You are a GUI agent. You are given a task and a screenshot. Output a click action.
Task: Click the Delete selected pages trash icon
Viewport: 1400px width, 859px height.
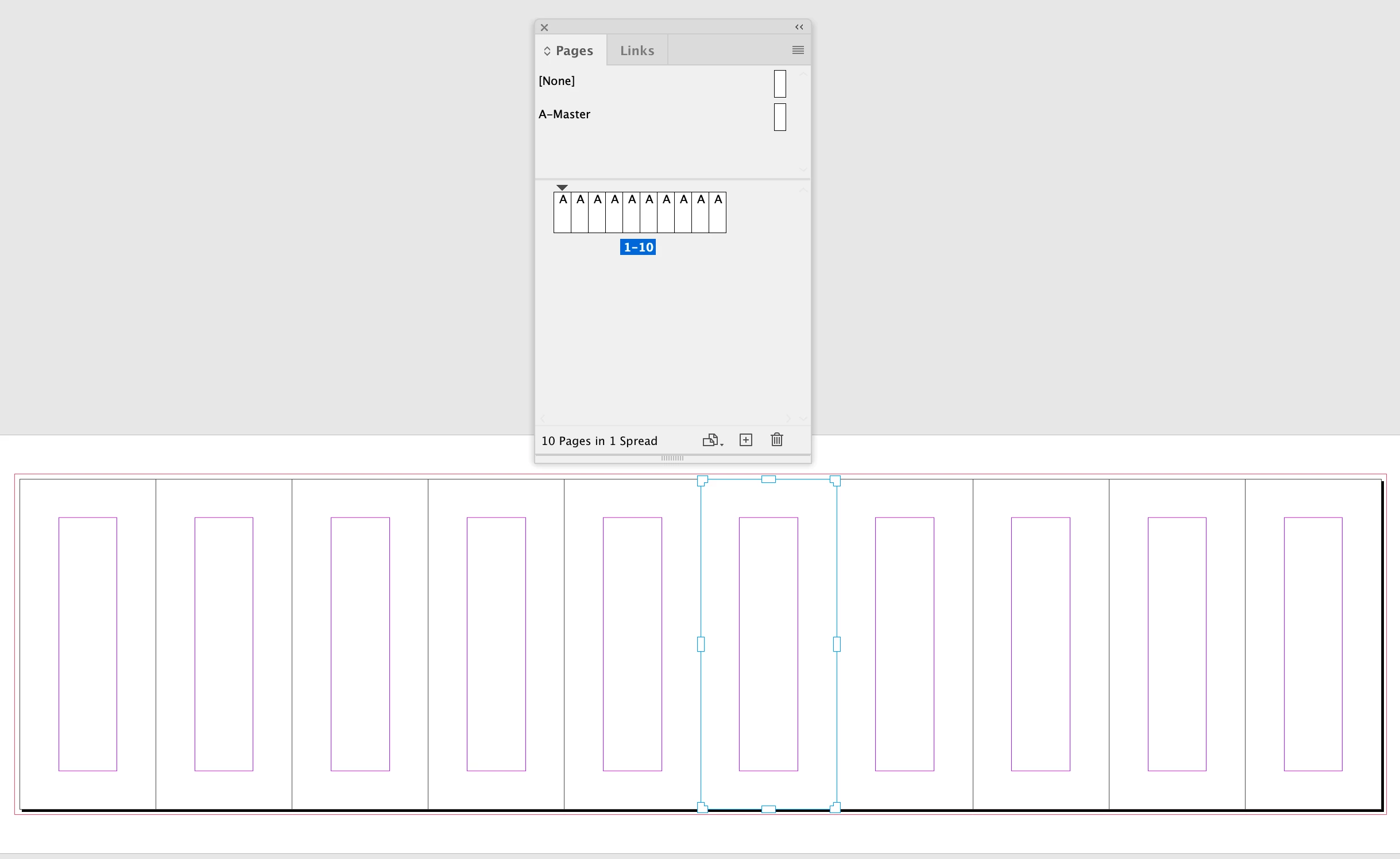pyautogui.click(x=776, y=440)
